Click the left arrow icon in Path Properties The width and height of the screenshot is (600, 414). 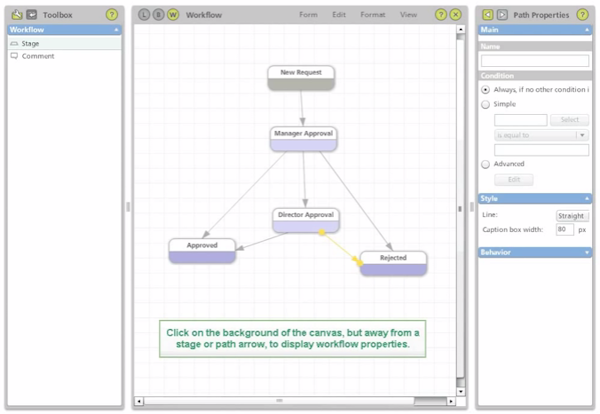[488, 15]
